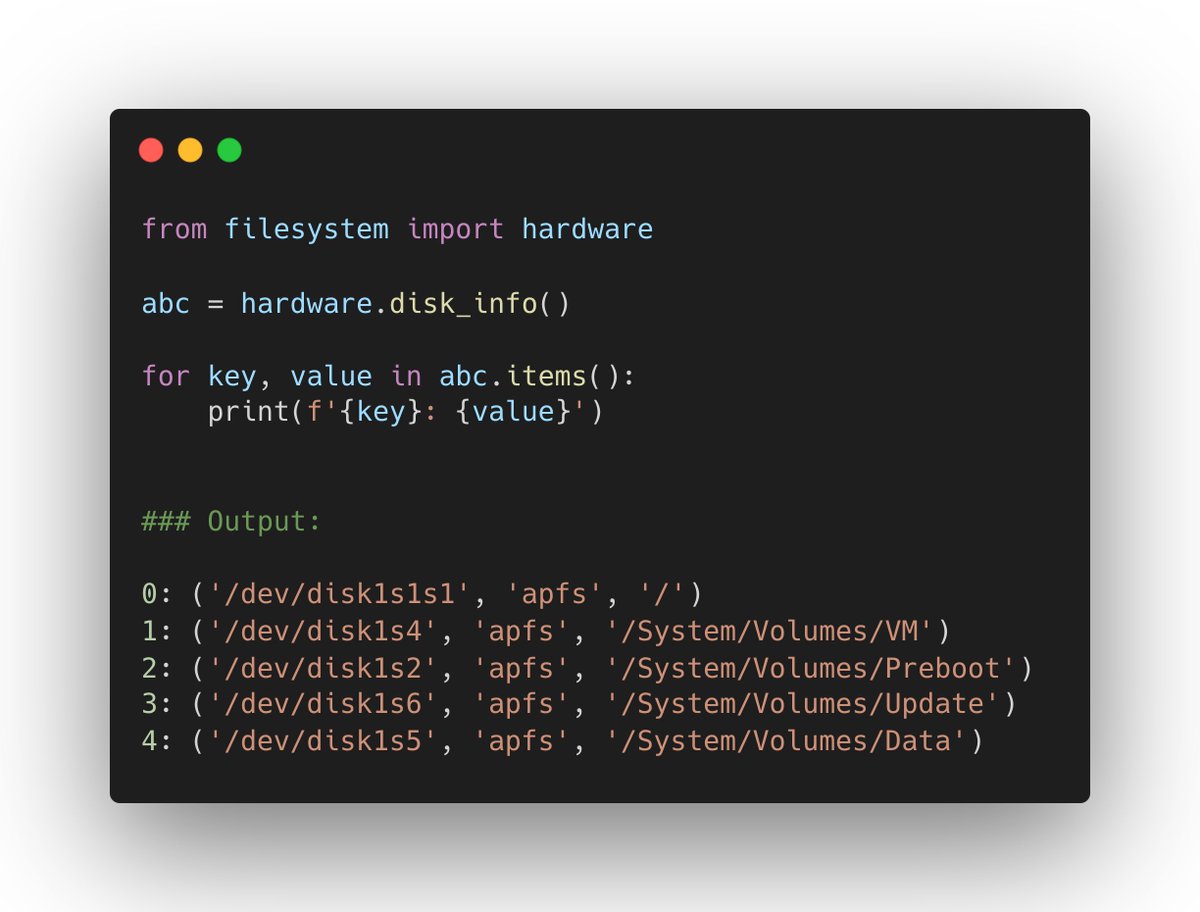The width and height of the screenshot is (1200, 912).
Task: Click the 'import' keyword
Action: pyautogui.click(x=455, y=229)
